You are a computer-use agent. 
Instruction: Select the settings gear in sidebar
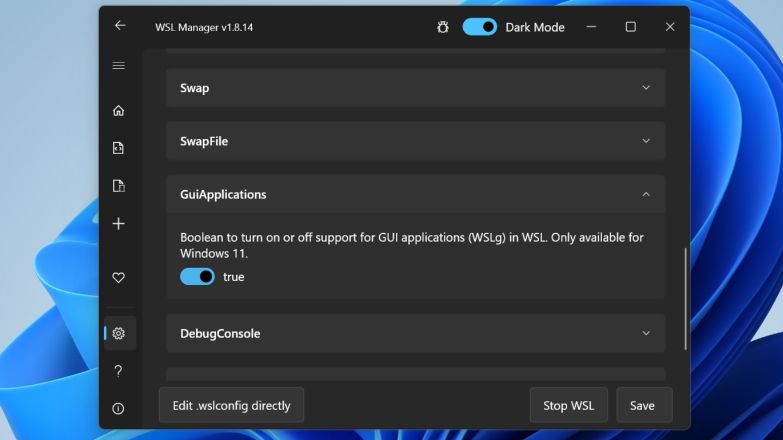(x=118, y=333)
